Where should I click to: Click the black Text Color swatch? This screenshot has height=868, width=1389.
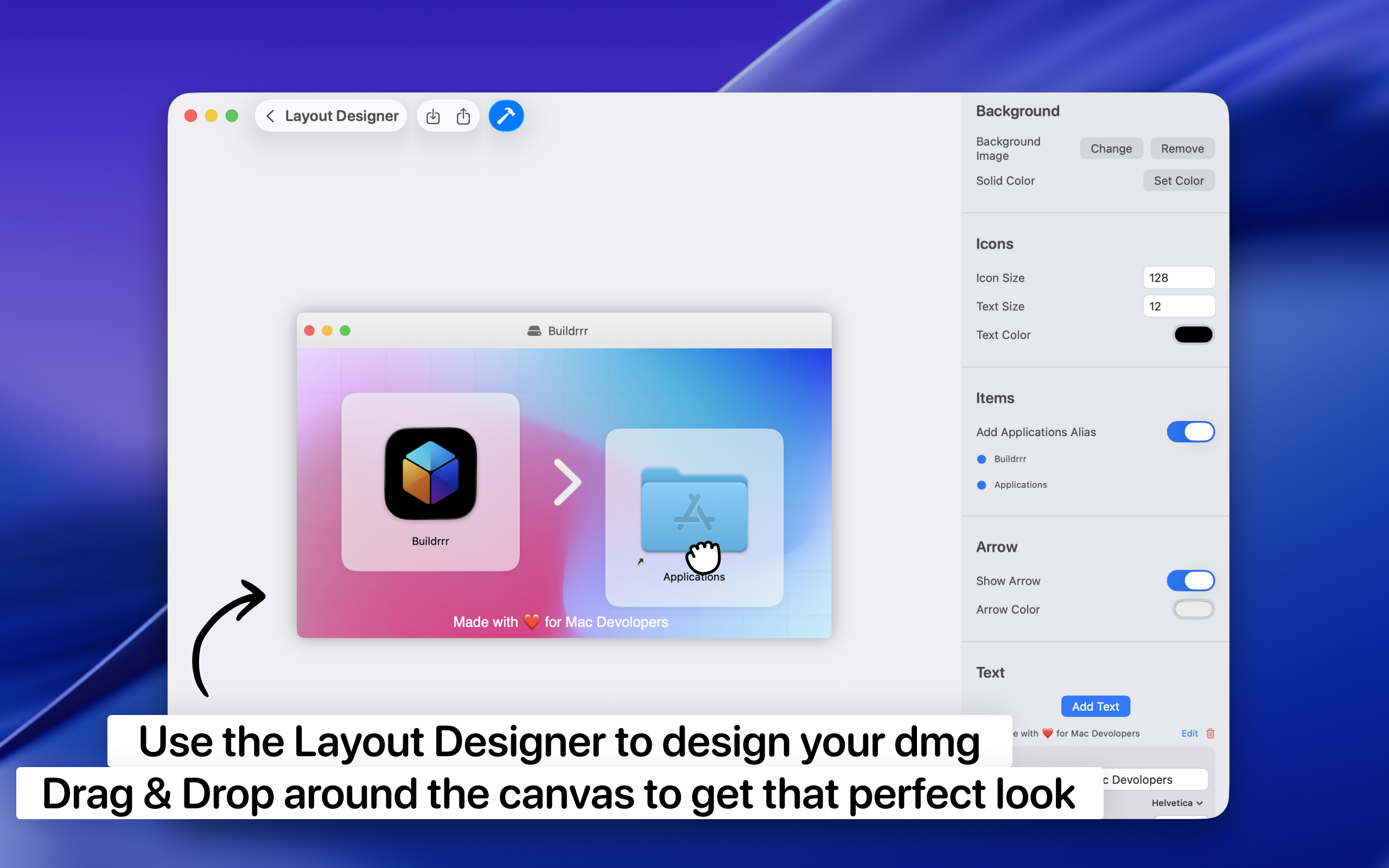pos(1193,335)
